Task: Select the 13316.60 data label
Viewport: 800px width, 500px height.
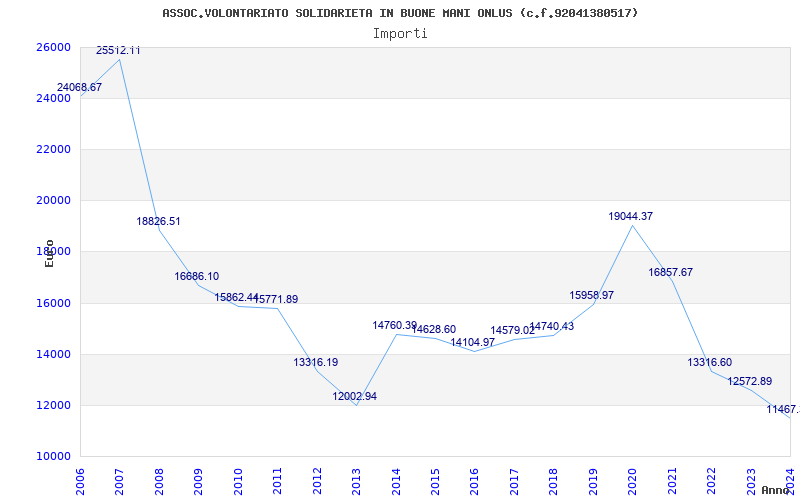Action: coord(710,362)
